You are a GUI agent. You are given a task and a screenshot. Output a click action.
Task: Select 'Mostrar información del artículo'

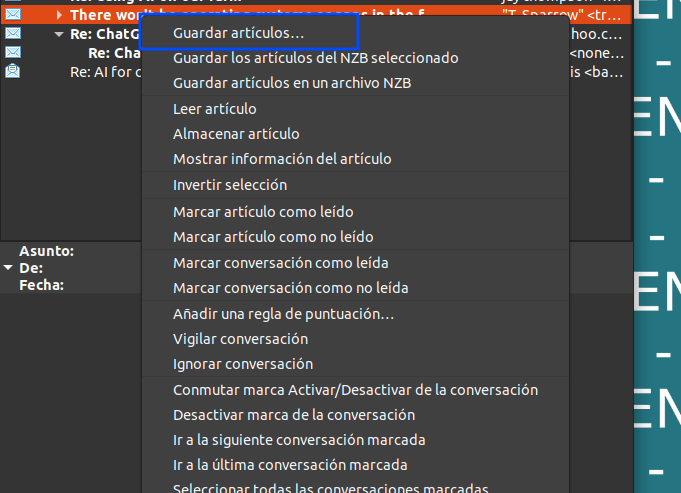355,159
